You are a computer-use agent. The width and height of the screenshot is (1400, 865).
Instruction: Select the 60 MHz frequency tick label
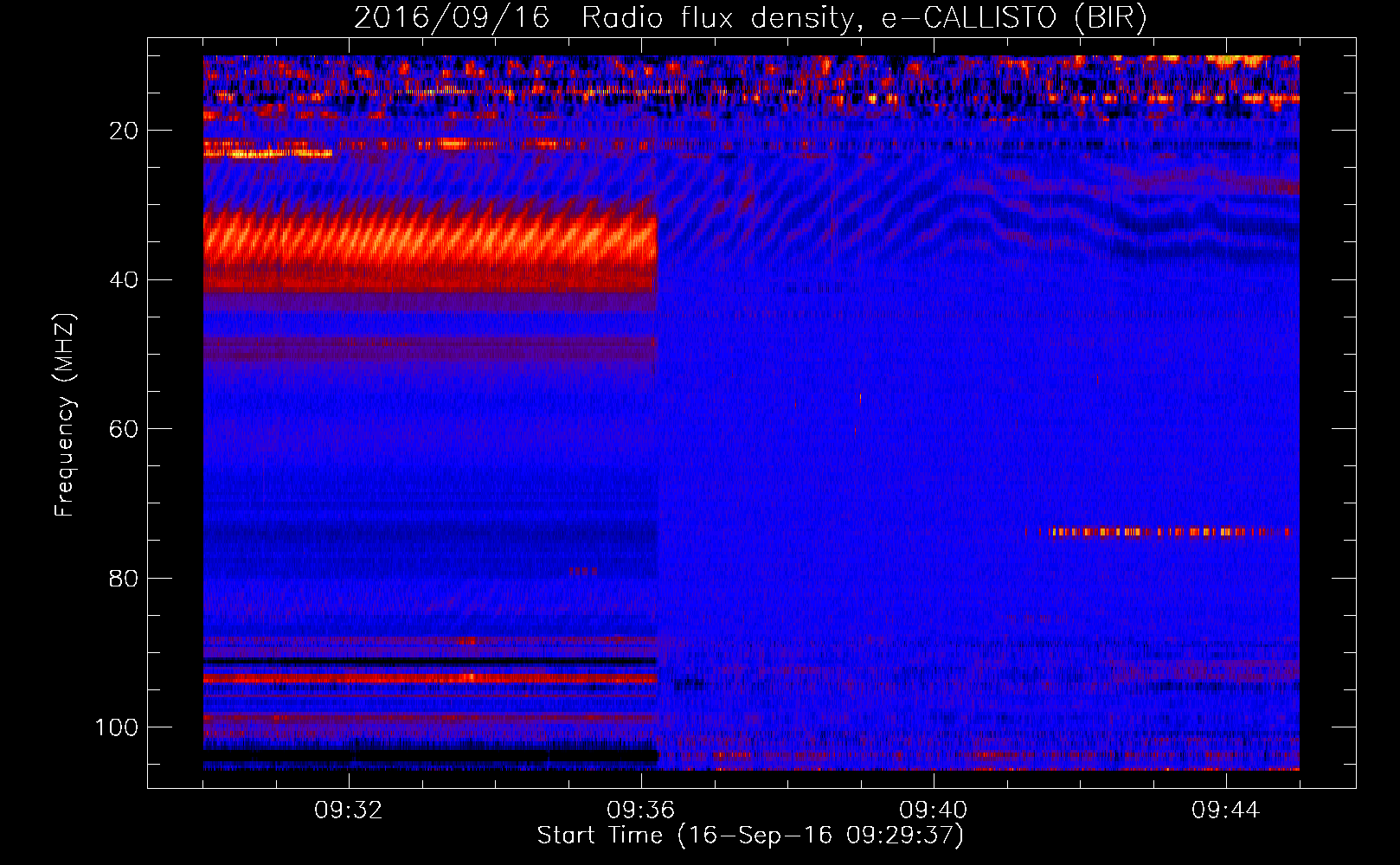tap(125, 429)
